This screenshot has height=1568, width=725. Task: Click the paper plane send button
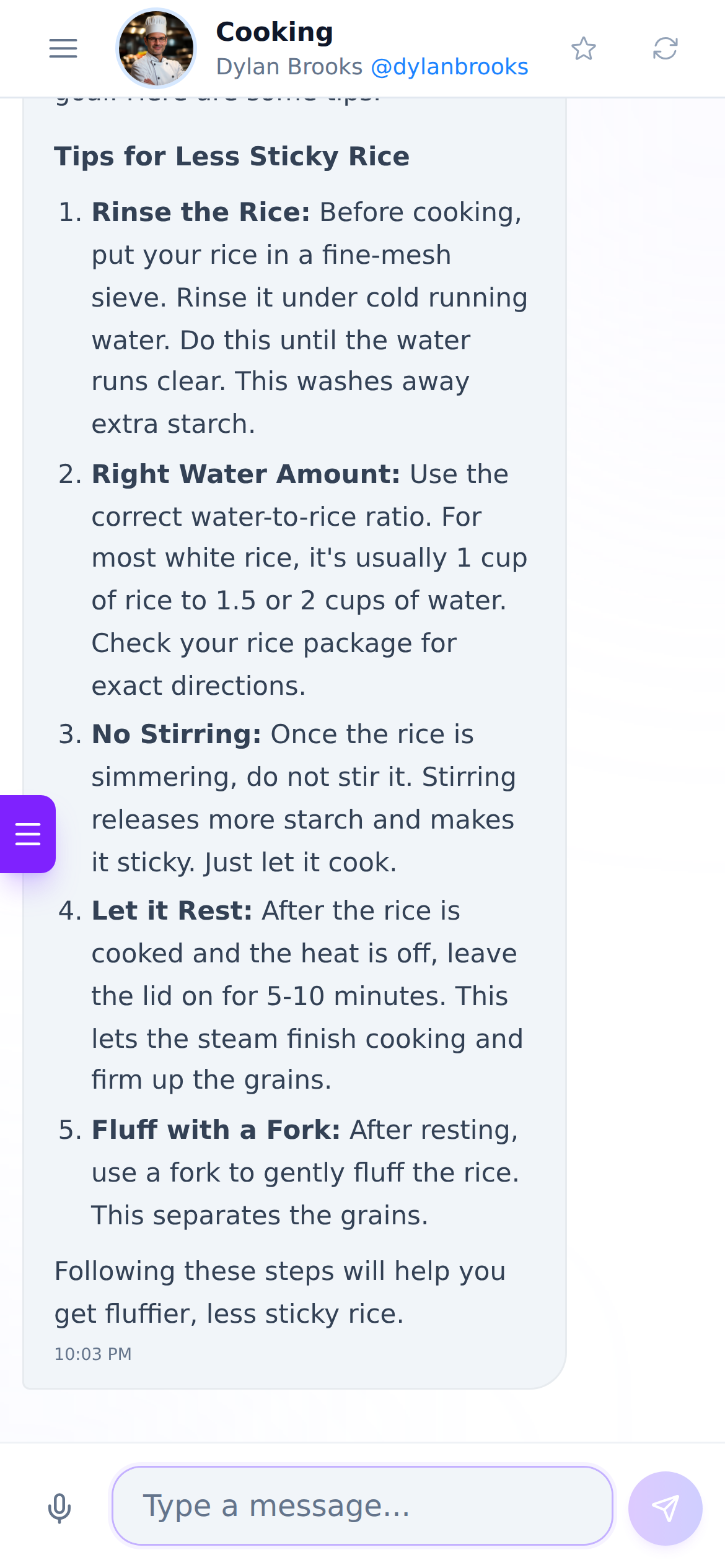[x=666, y=1508]
